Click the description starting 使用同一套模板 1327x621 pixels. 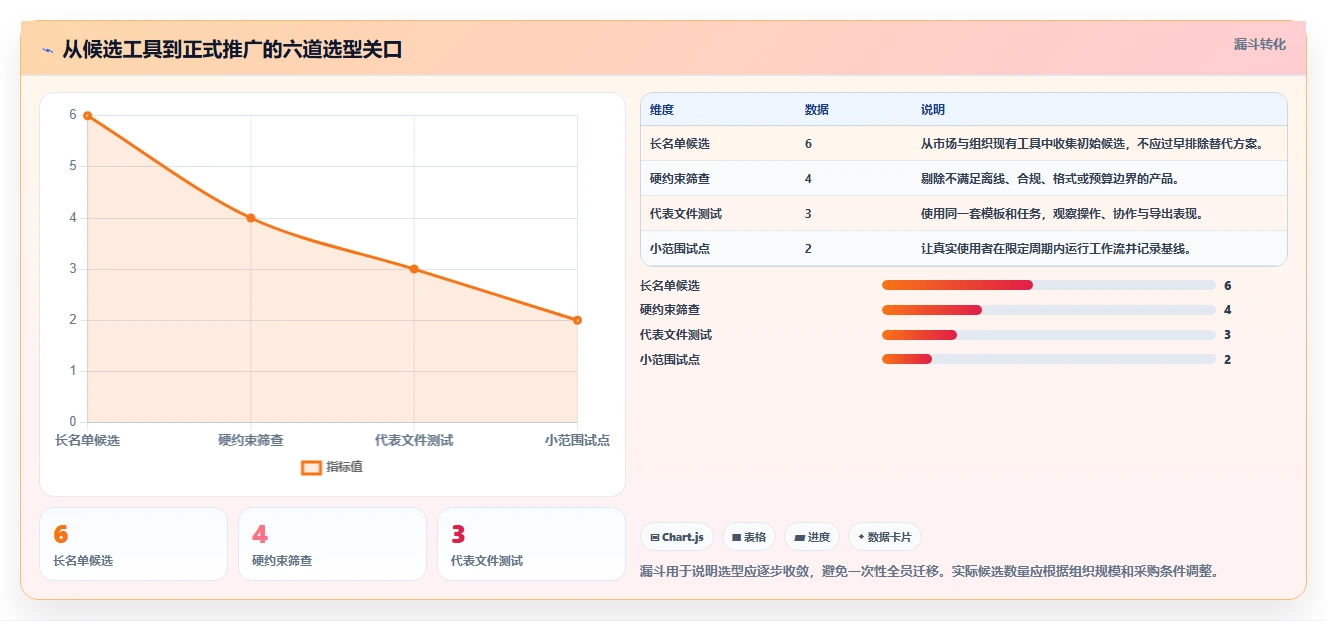pos(1062,214)
